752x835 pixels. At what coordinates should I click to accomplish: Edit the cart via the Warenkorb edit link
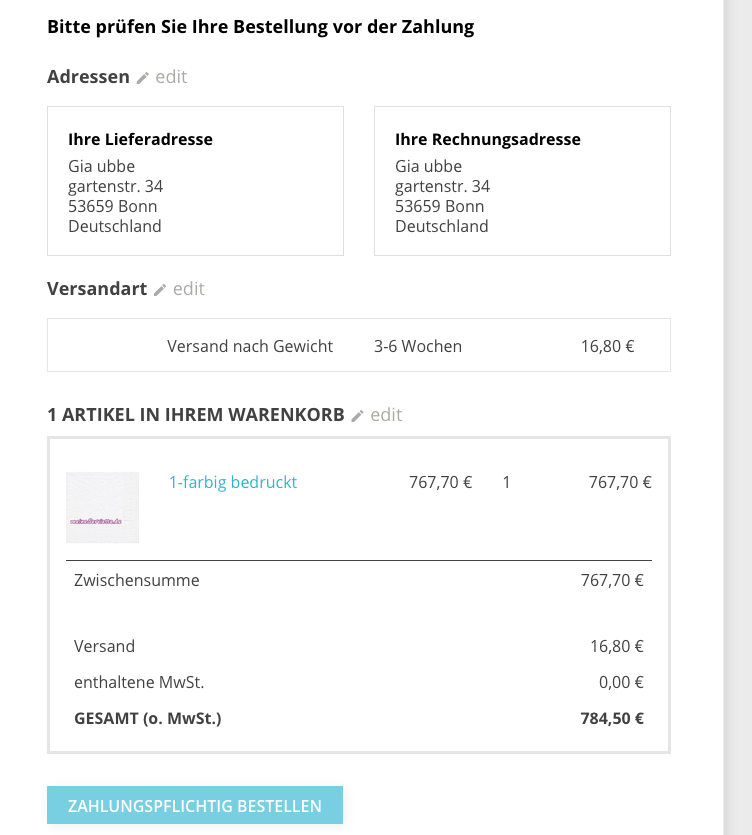tap(386, 415)
